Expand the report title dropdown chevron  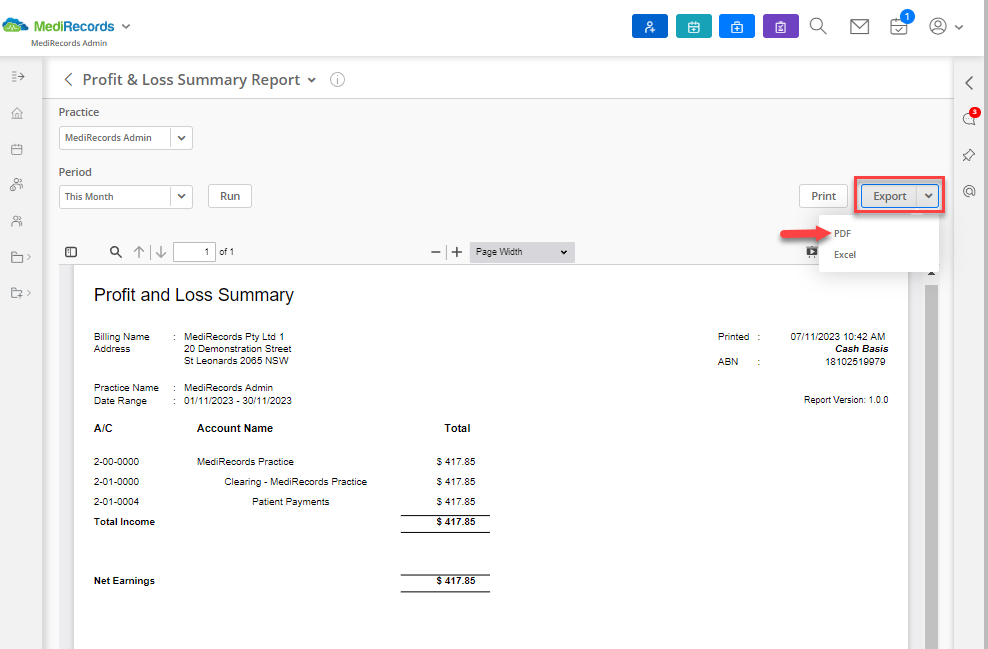point(311,81)
